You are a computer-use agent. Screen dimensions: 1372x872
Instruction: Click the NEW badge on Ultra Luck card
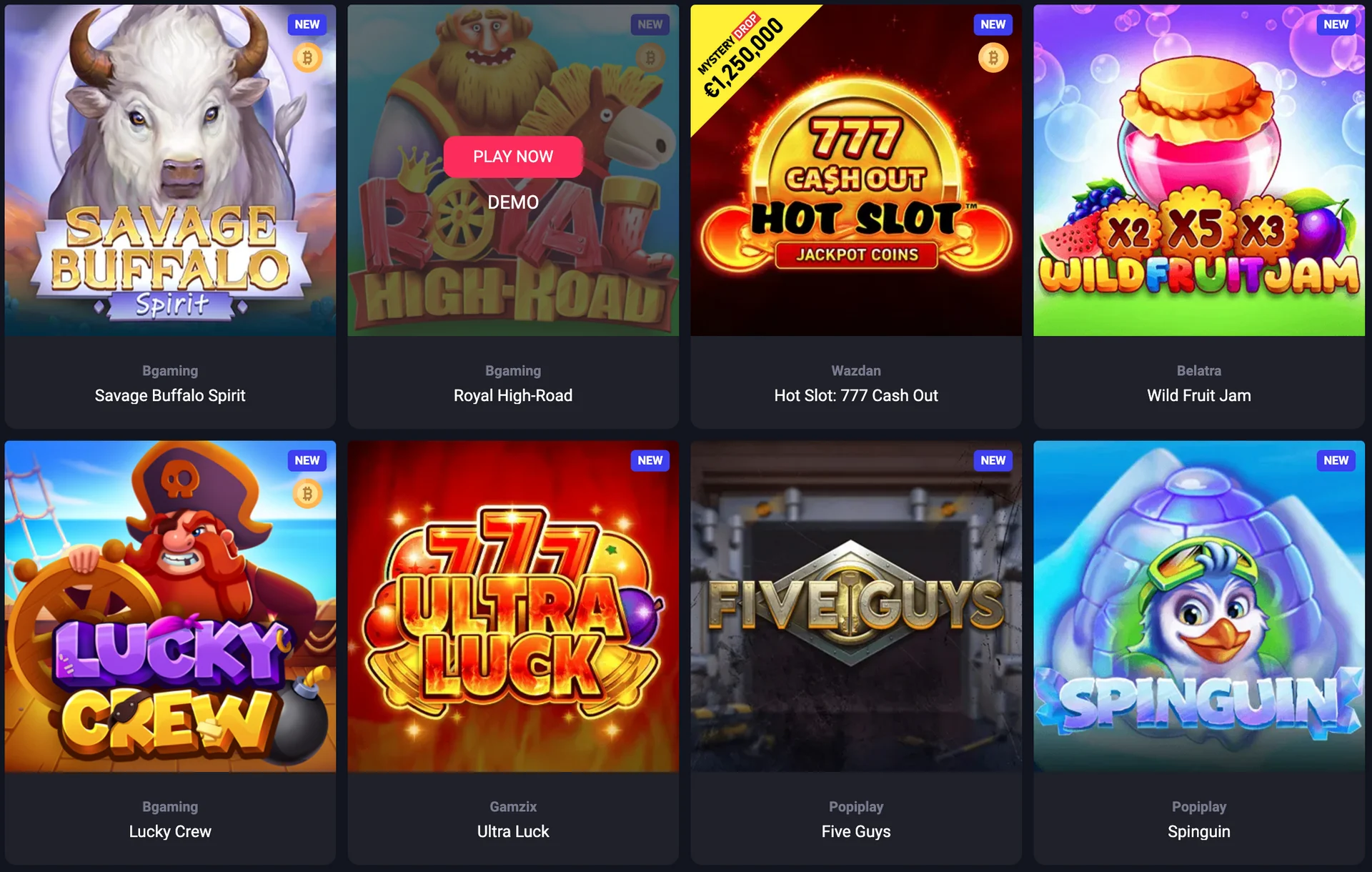coord(650,460)
